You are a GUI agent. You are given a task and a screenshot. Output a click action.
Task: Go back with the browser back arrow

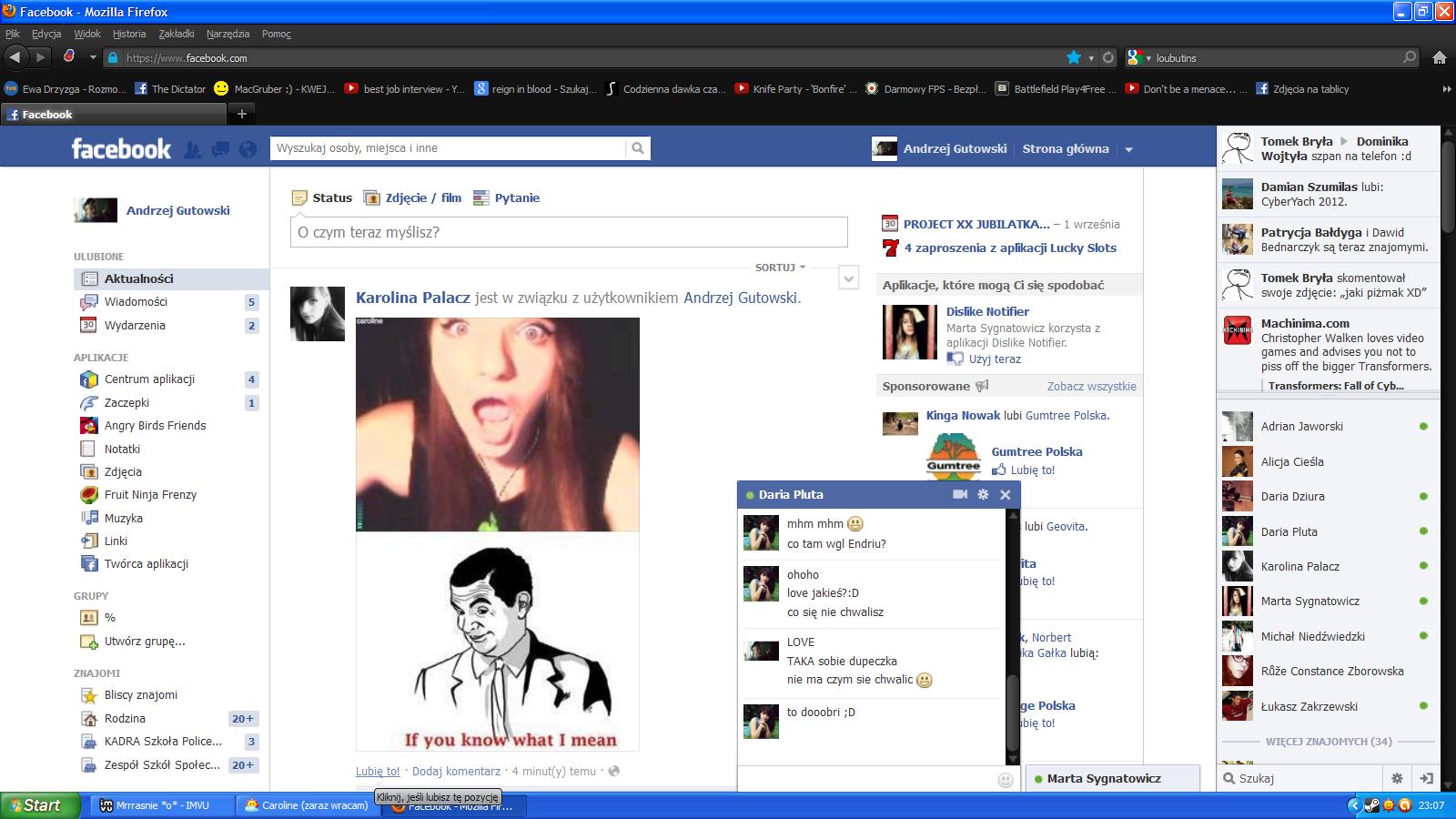pyautogui.click(x=15, y=57)
